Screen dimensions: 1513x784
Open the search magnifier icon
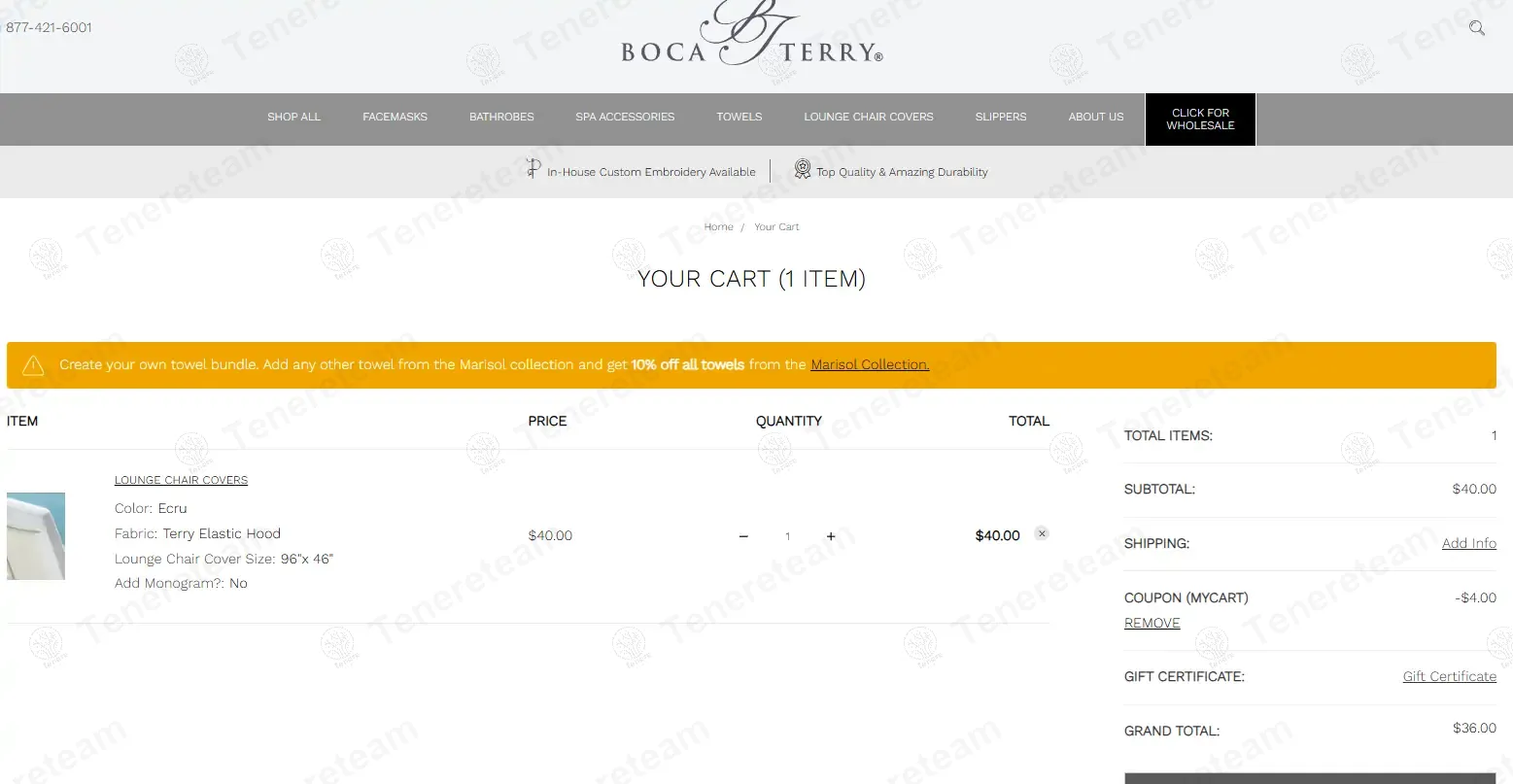1477,28
